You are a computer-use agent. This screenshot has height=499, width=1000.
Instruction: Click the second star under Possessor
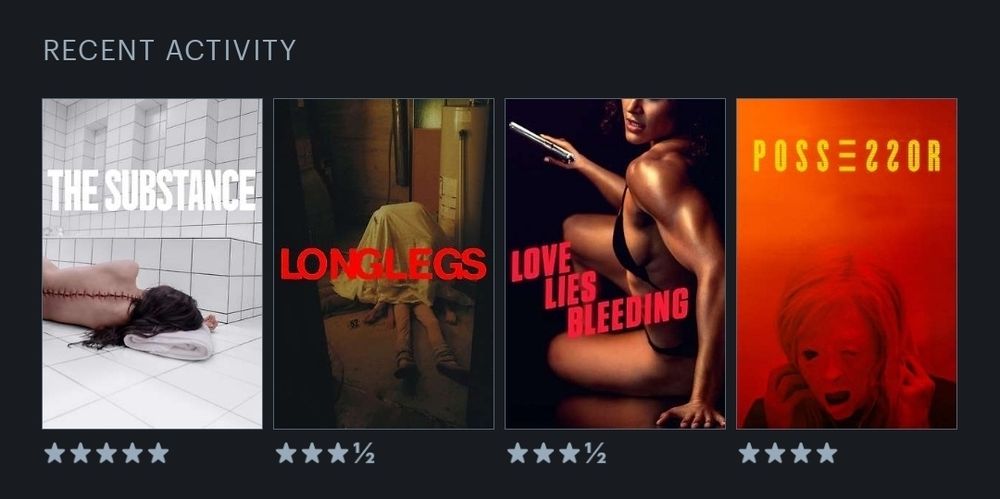click(775, 453)
